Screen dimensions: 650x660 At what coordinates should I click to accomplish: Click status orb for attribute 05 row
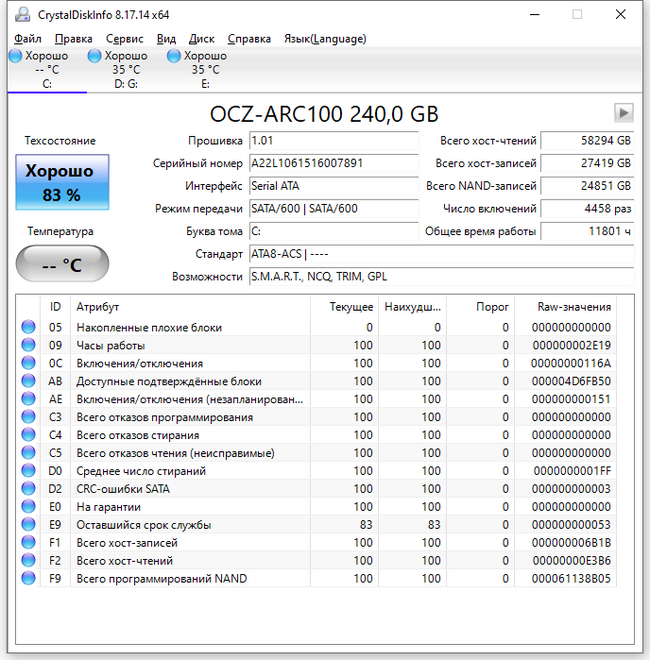point(28,327)
